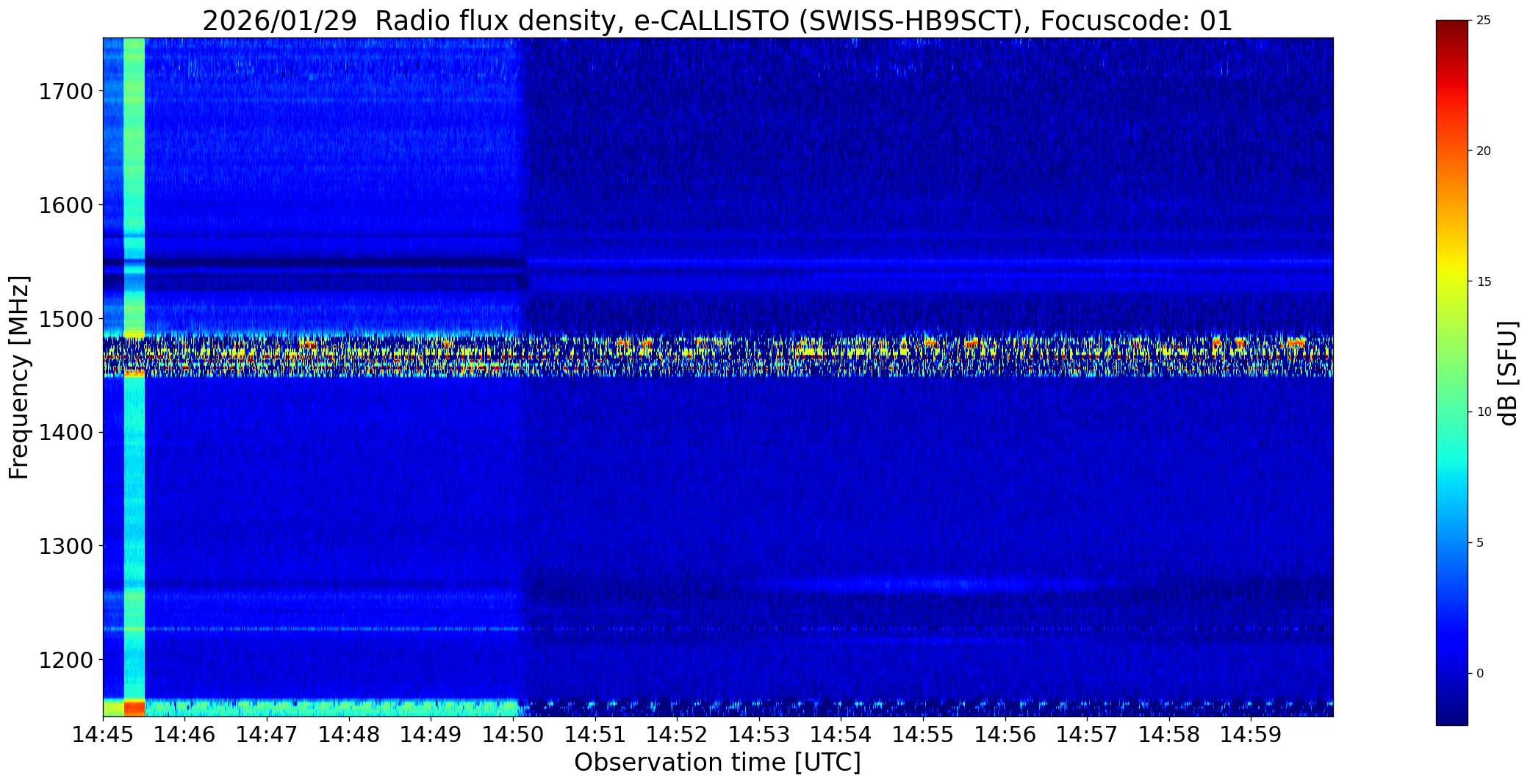Click the 1500 frequency axis label
The height and width of the screenshot is (784, 1530).
[65, 319]
